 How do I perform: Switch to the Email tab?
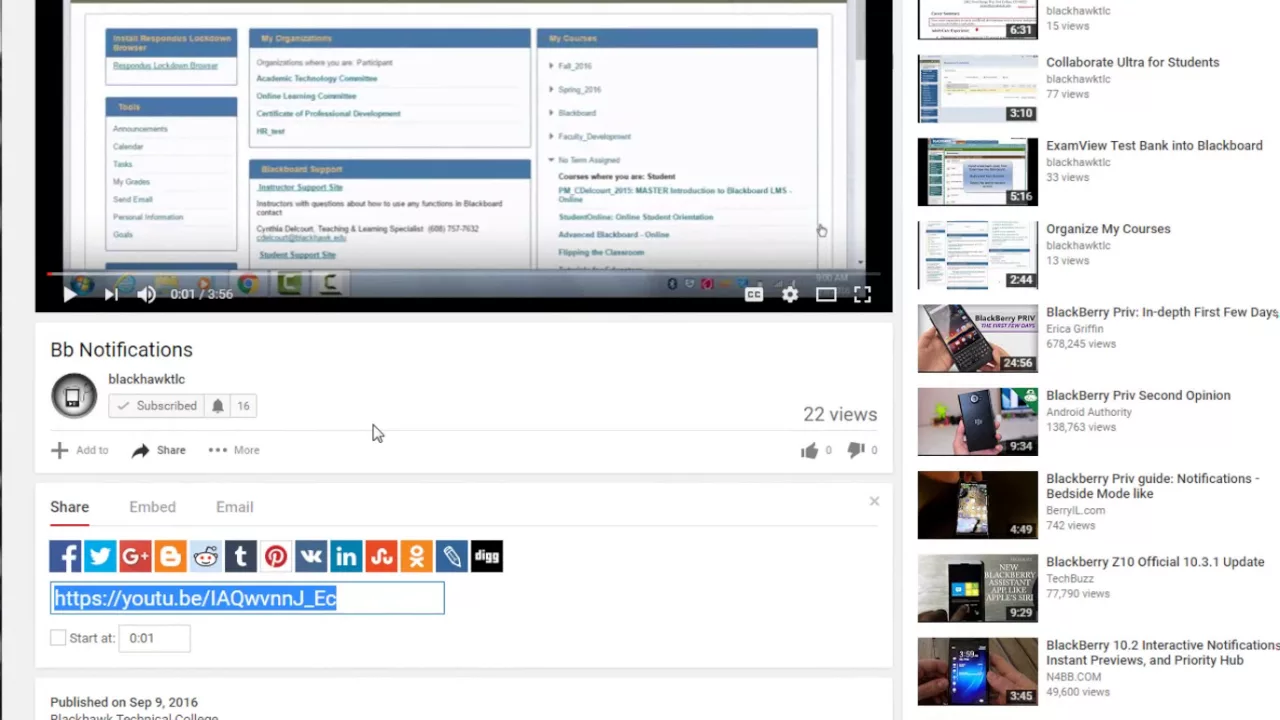pyautogui.click(x=234, y=507)
